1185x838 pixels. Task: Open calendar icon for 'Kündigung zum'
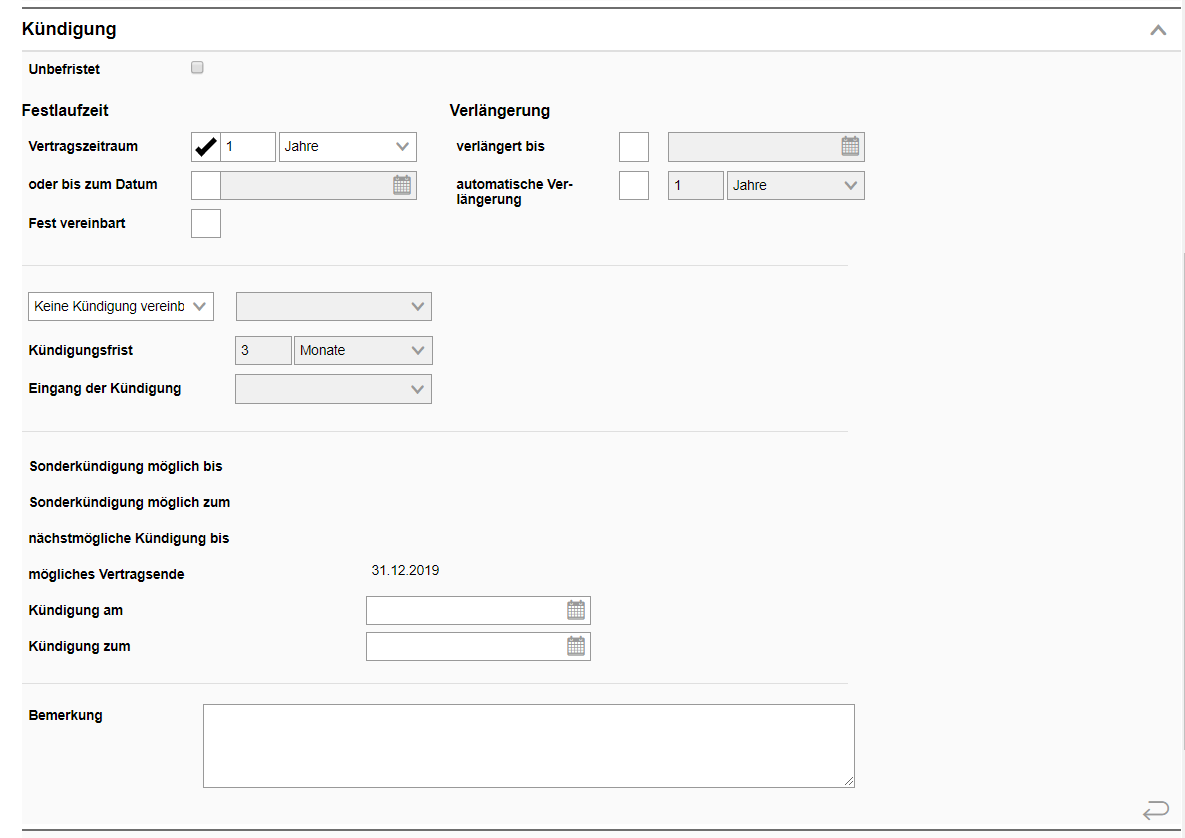(x=576, y=647)
